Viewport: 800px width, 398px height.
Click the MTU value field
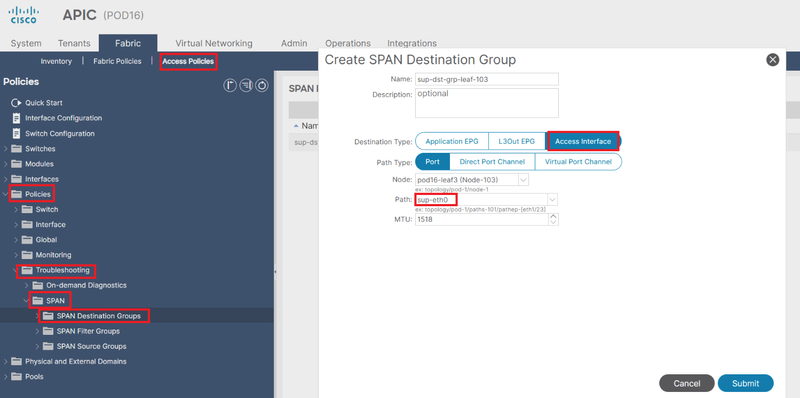pos(482,219)
